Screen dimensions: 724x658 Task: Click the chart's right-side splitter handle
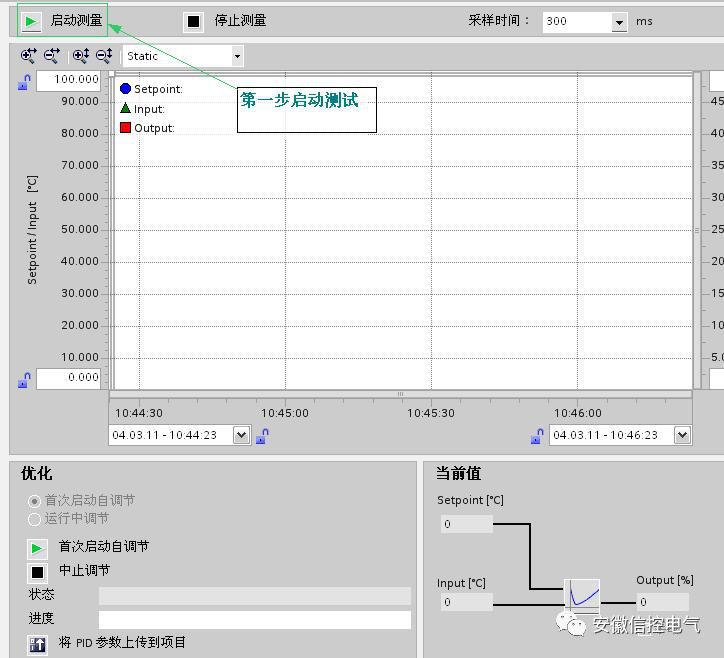point(697,230)
